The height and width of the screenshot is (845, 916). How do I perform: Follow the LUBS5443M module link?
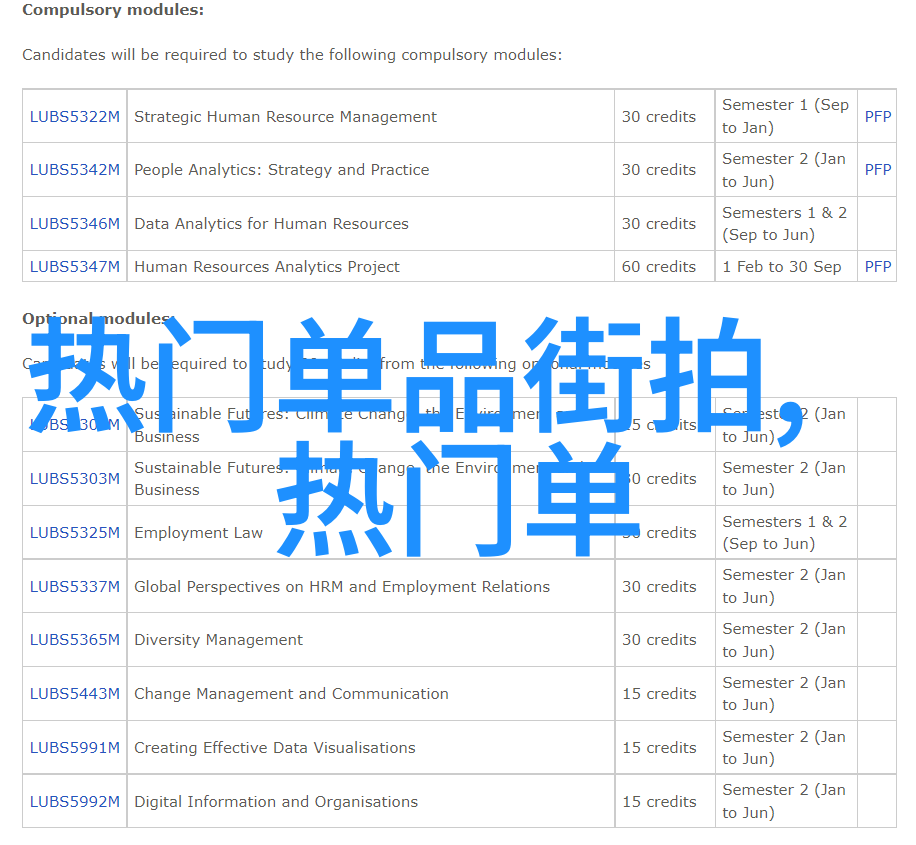click(x=74, y=694)
